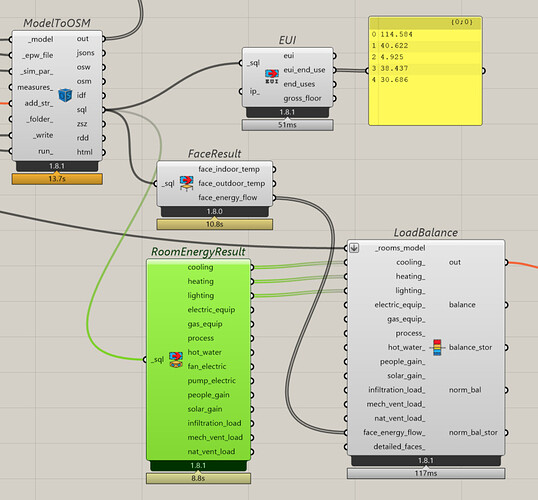Click the 13.7s profiler bar under ModelToOSM
The height and width of the screenshot is (500, 538).
57,179
